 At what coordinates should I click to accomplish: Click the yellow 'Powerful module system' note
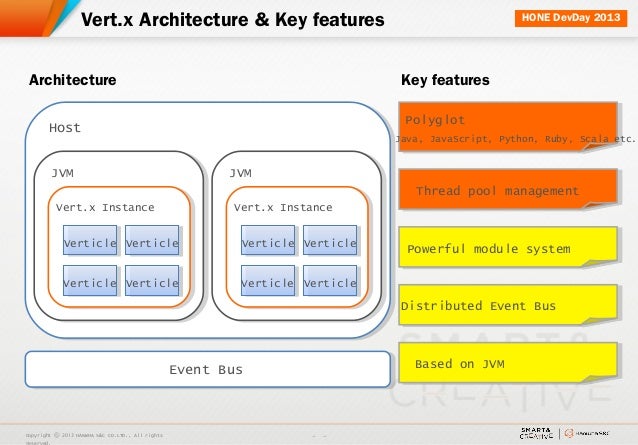click(508, 247)
